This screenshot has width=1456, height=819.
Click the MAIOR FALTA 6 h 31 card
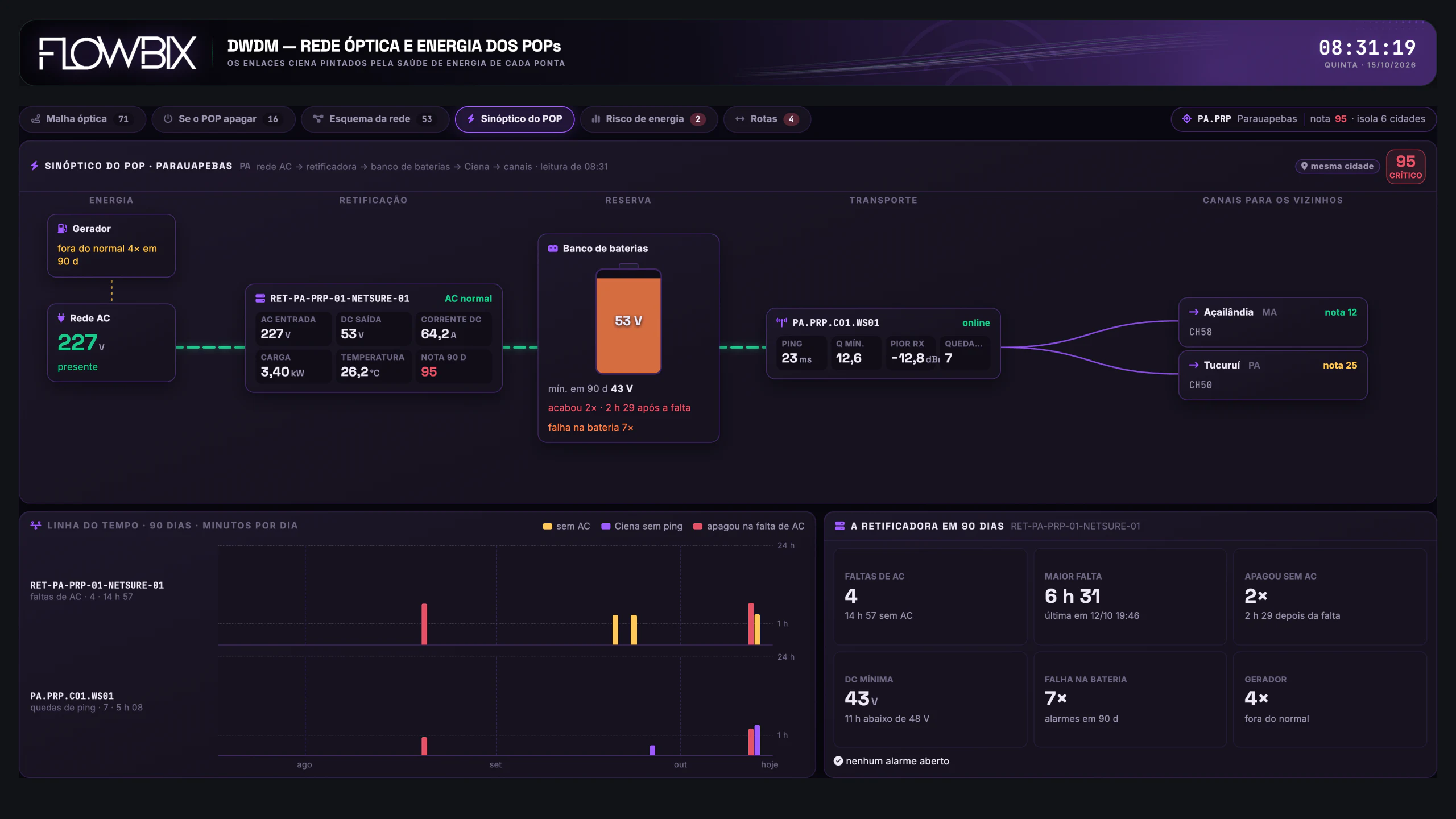[x=1130, y=597]
